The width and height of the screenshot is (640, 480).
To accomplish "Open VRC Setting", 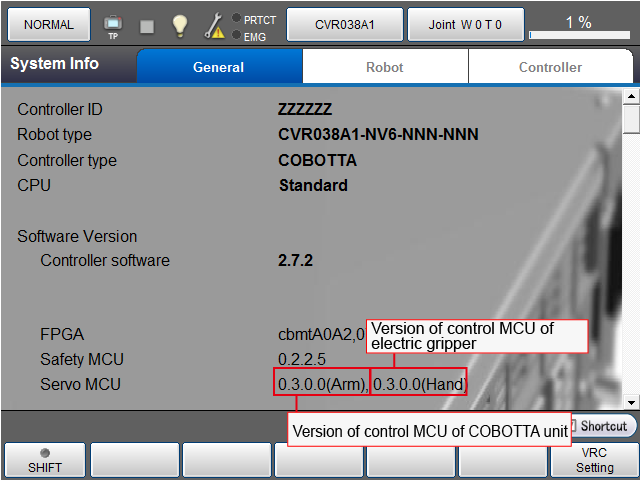I will [x=594, y=460].
